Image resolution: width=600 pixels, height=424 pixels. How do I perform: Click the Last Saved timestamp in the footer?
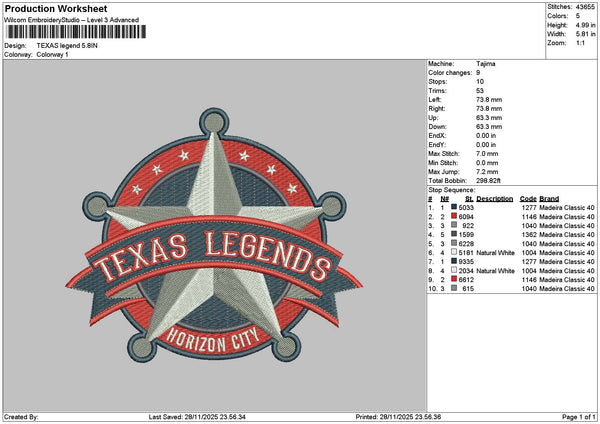tap(197, 417)
